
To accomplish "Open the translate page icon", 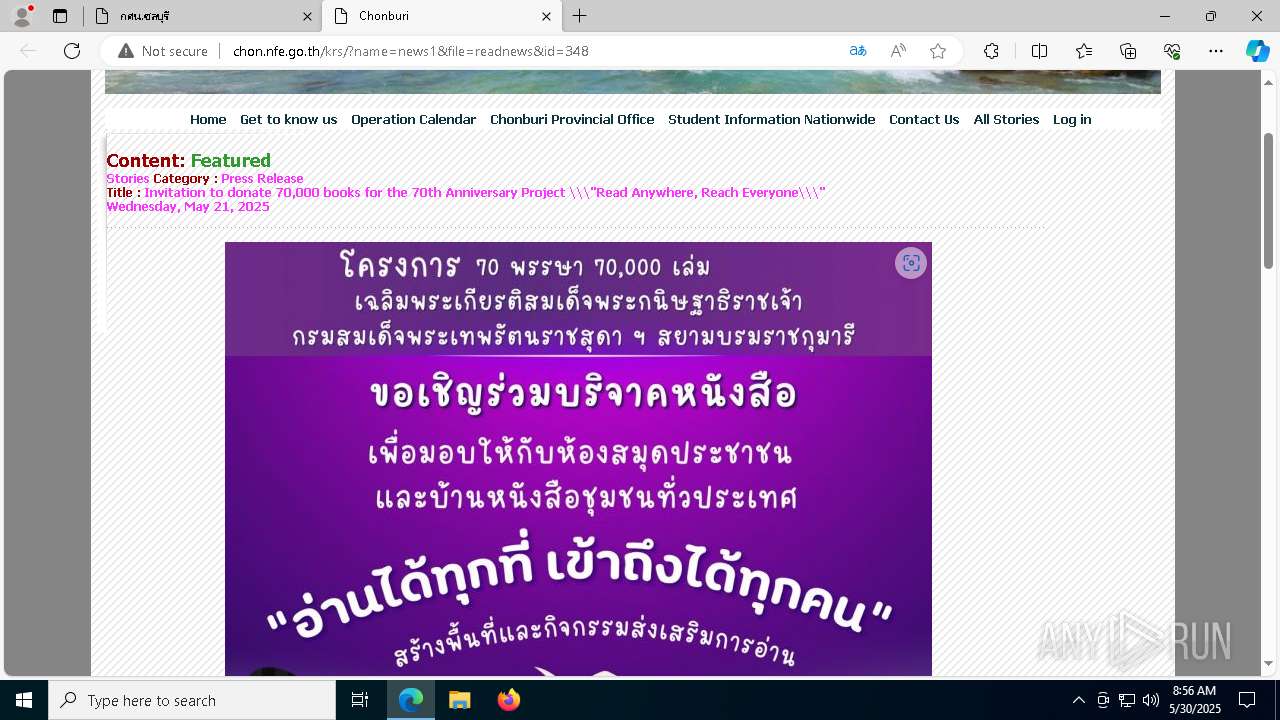I will pos(858,51).
